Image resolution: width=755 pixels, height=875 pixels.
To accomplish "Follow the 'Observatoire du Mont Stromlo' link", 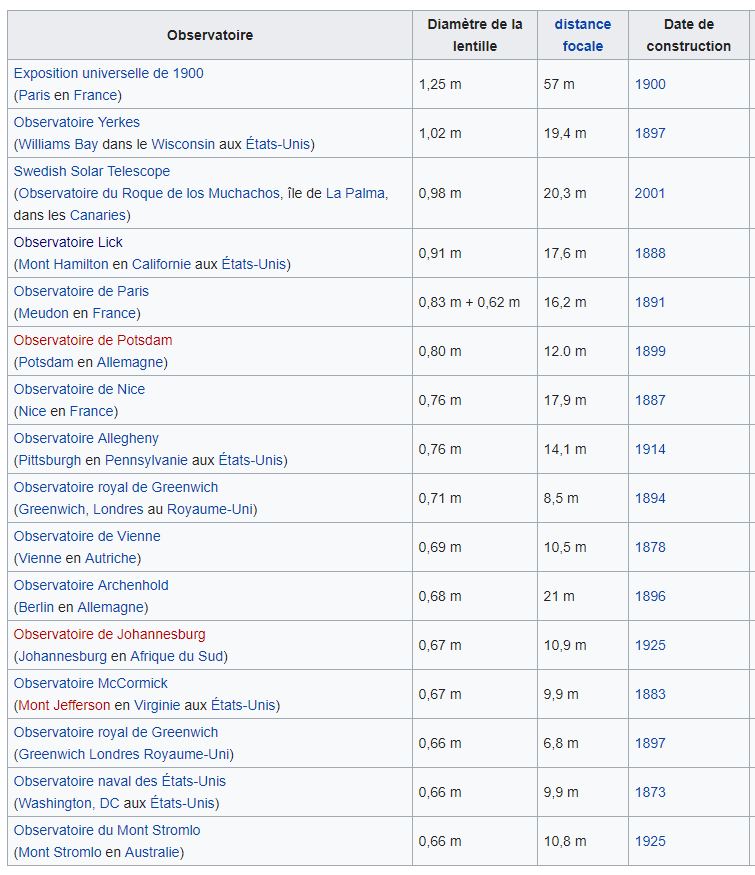I will (x=107, y=830).
